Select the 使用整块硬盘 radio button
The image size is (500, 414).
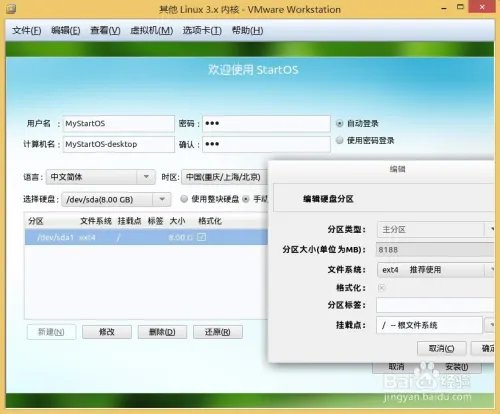[x=184, y=199]
